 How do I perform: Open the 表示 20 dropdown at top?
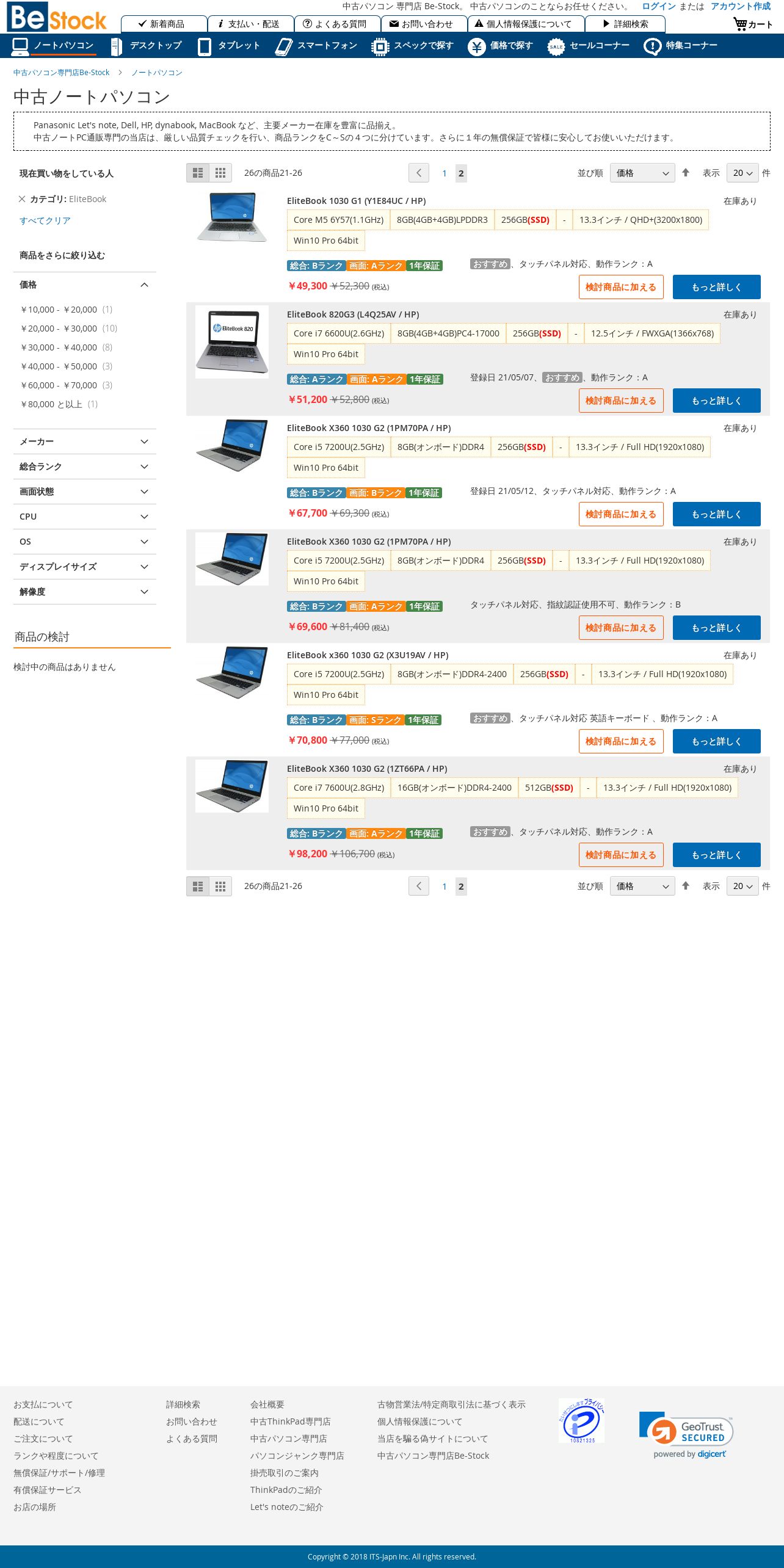(x=742, y=173)
